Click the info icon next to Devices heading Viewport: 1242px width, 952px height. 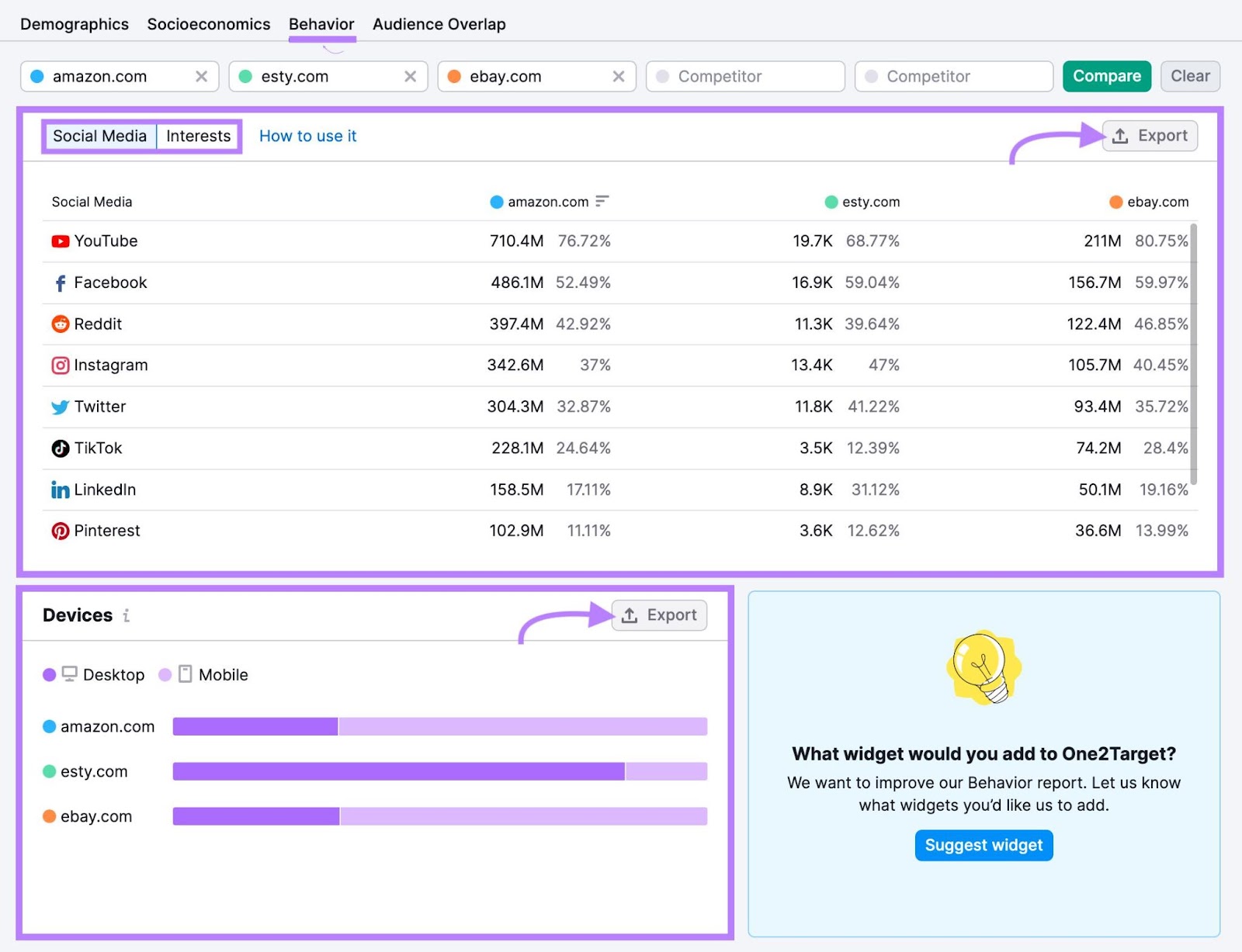127,616
